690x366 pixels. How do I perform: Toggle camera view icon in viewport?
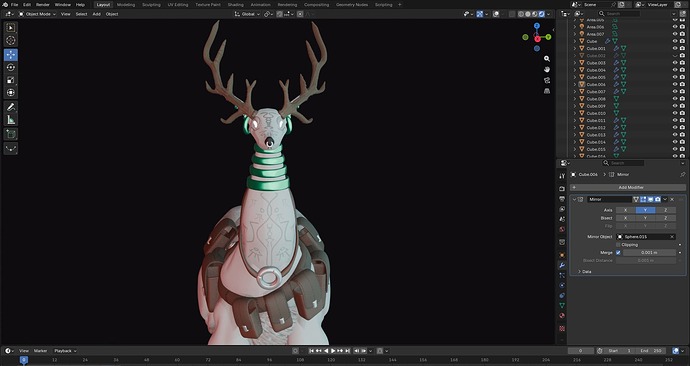[547, 81]
